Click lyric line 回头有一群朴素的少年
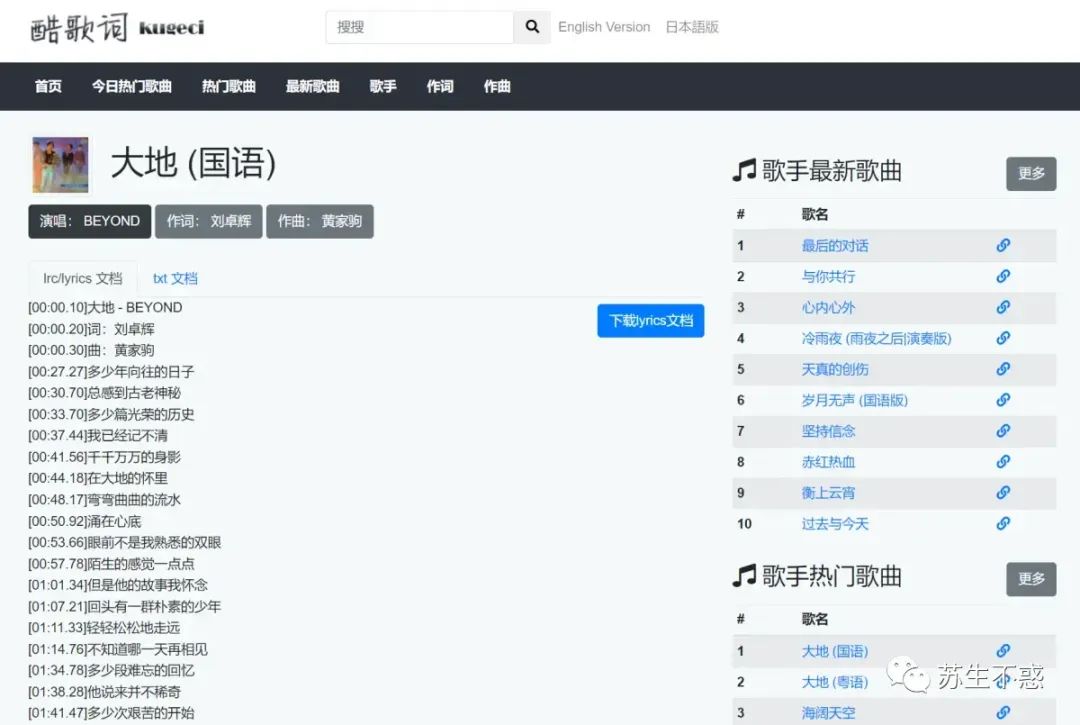Screen dimensions: 1080x725 point(125,607)
